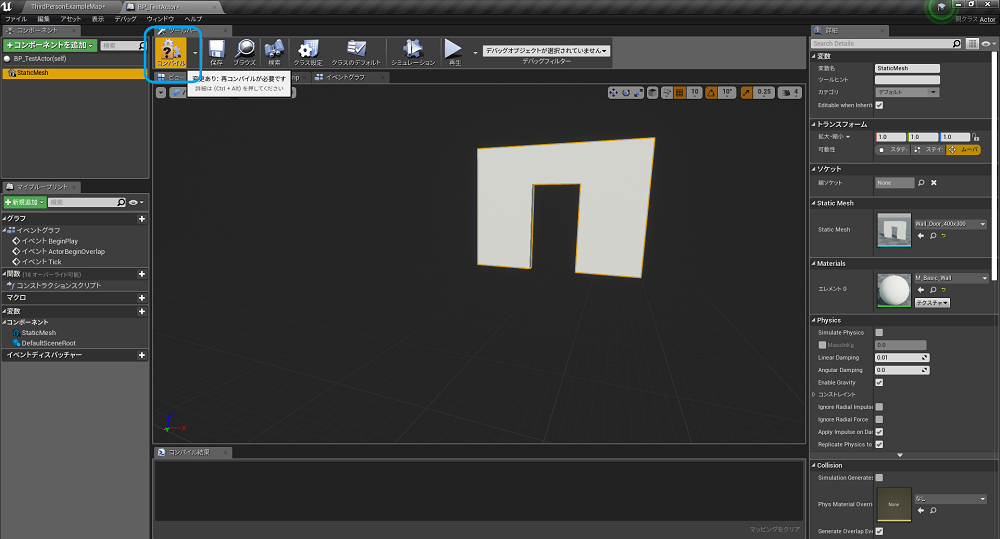This screenshot has width=1000, height=539.
Task: Click My Blueprint search field
Action: point(87,202)
